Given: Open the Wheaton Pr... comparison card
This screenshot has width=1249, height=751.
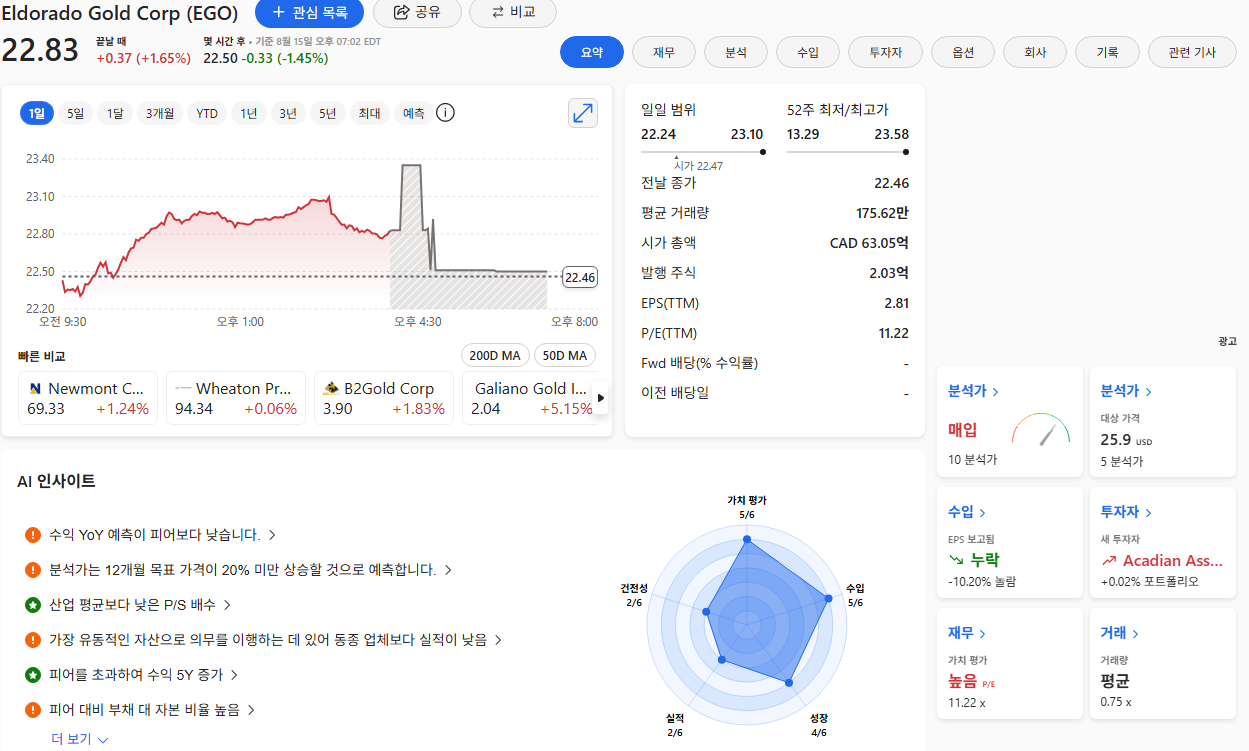Looking at the screenshot, I should (x=236, y=398).
